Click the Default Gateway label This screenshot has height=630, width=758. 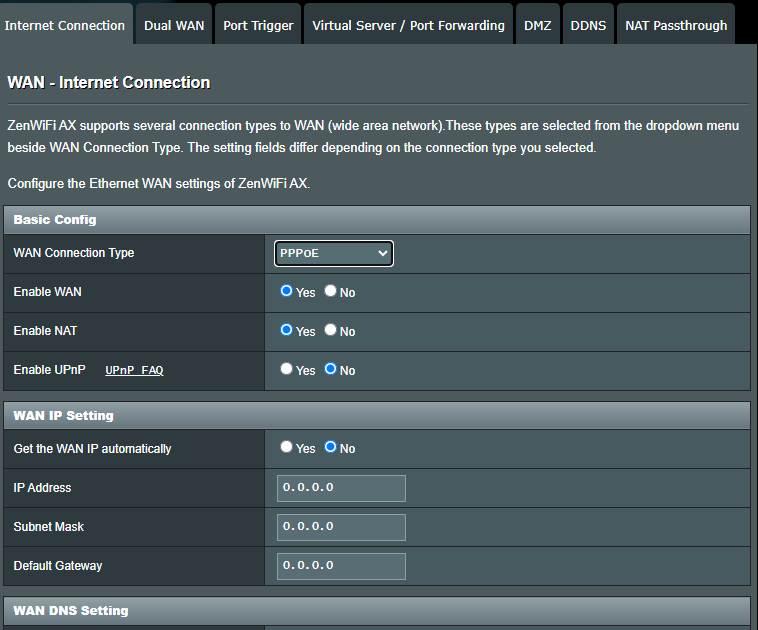[58, 566]
